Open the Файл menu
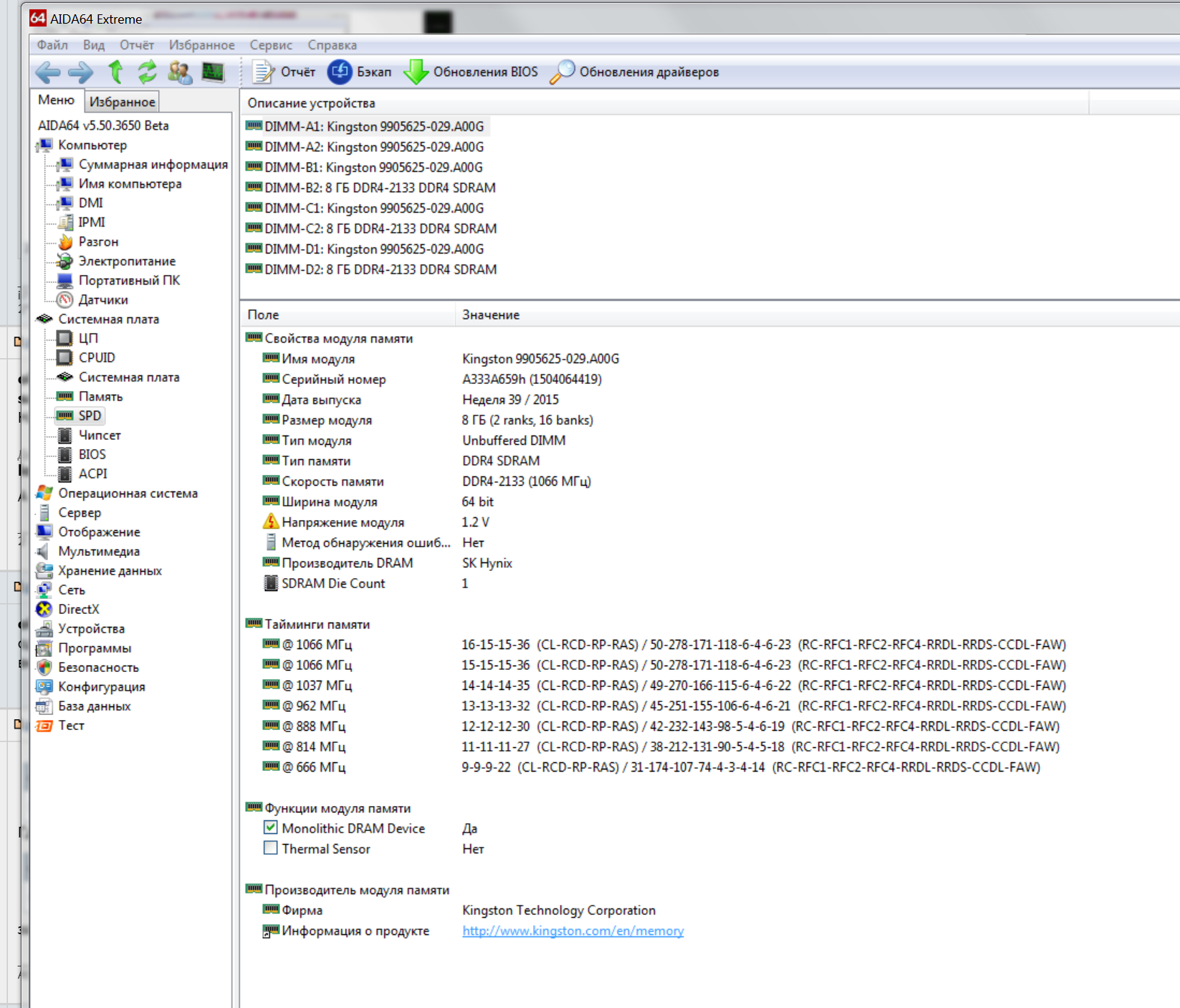 pyautogui.click(x=52, y=45)
